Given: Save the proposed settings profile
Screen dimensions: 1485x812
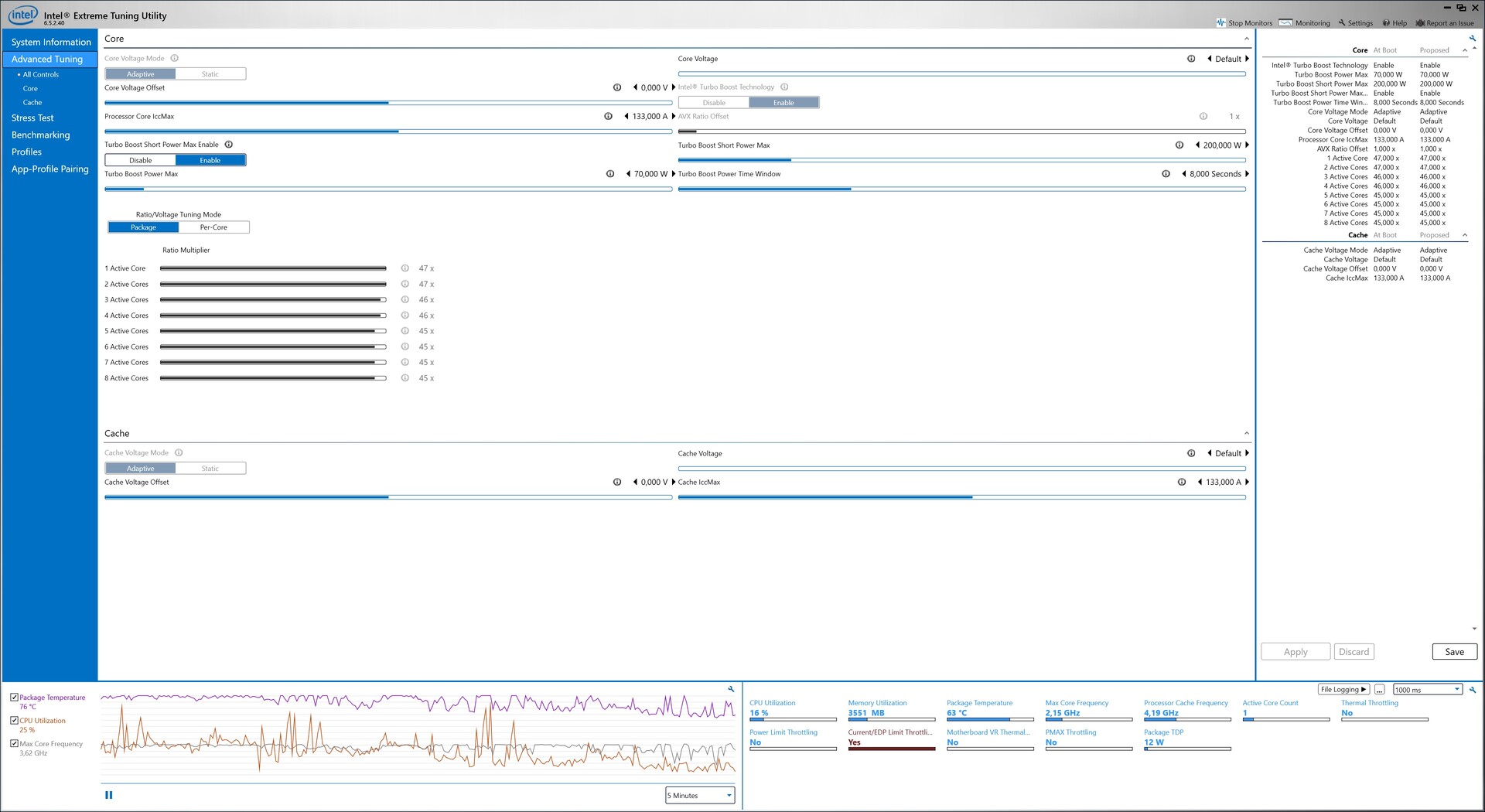Looking at the screenshot, I should tap(1454, 652).
